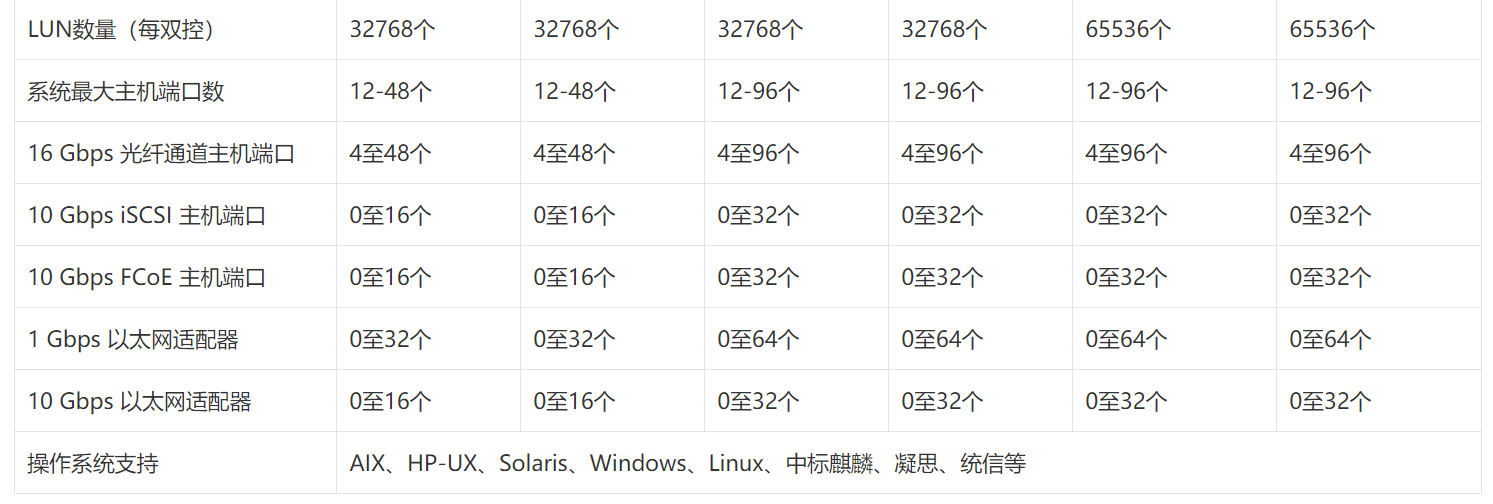Image resolution: width=1493 pixels, height=504 pixels.
Task: Click the operating systems list starting with AIX
Action: click(x=688, y=463)
